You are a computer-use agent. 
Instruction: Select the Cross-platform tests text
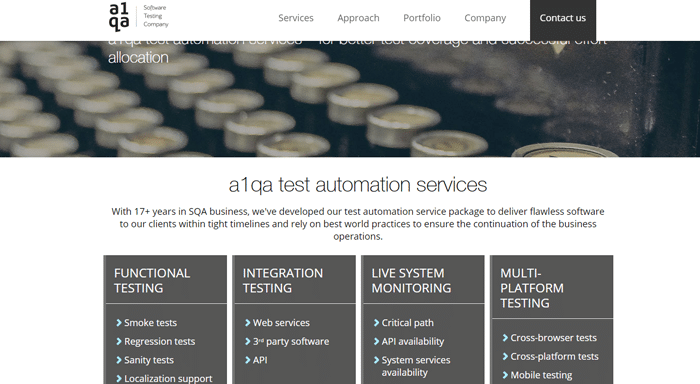click(x=554, y=356)
